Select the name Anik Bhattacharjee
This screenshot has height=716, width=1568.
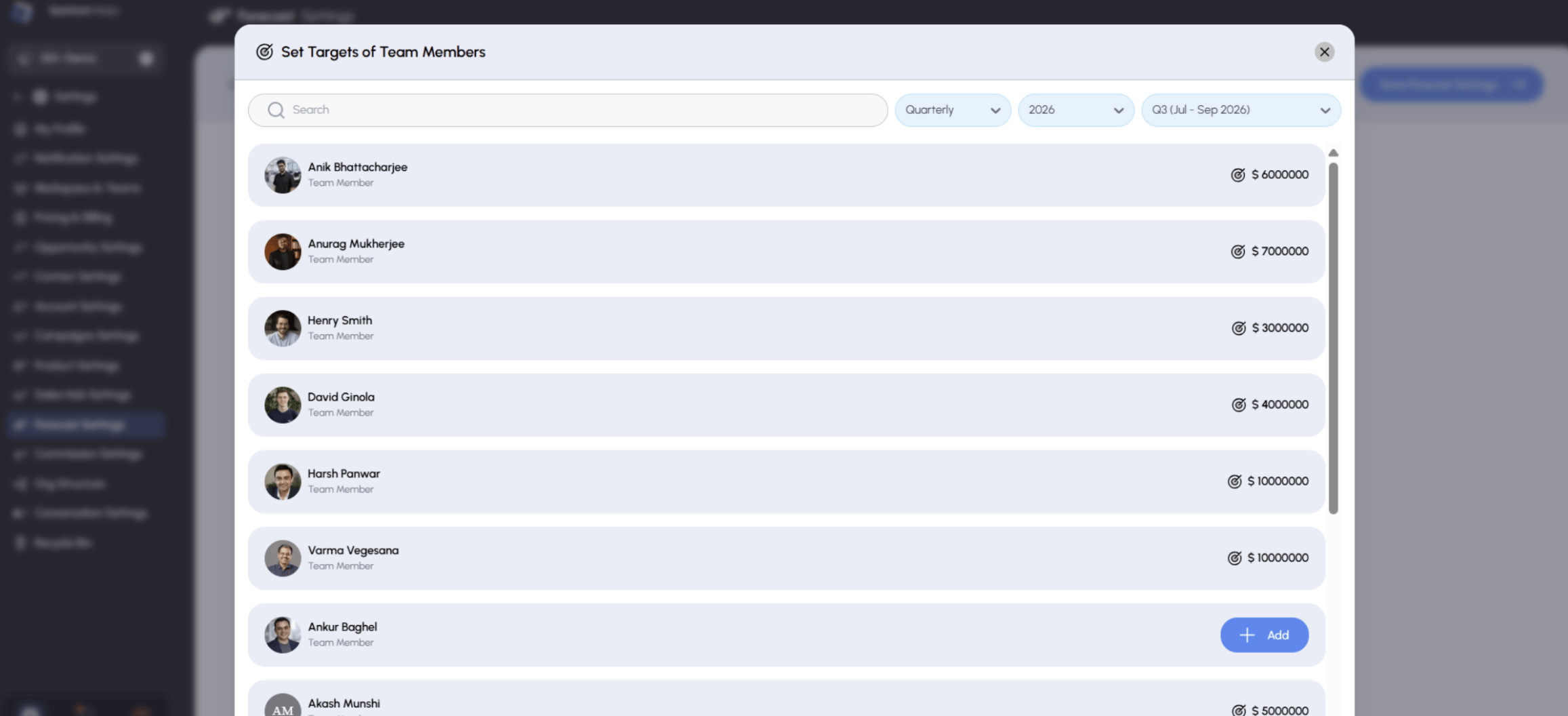click(358, 167)
